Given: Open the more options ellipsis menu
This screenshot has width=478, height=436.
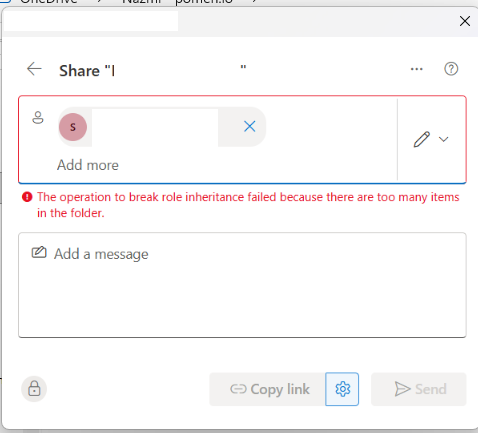Looking at the screenshot, I should pyautogui.click(x=416, y=69).
